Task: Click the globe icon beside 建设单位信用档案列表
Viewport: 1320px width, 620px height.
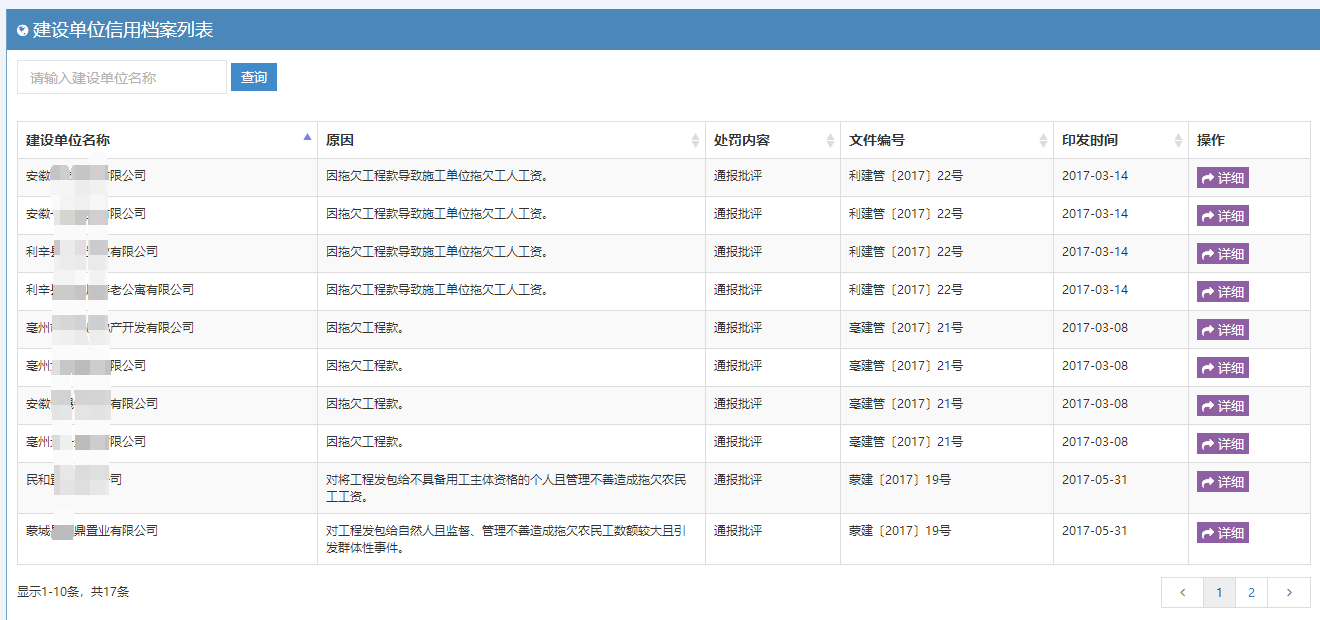Action: coord(23,31)
